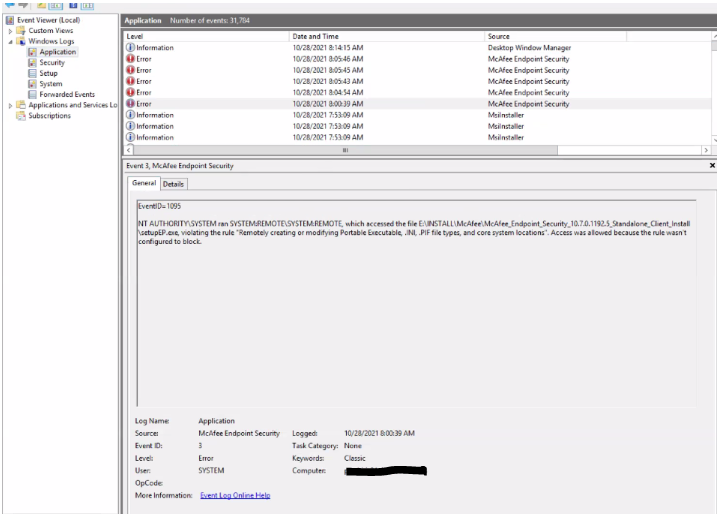Expand the Custom Views node

[x=10, y=31]
